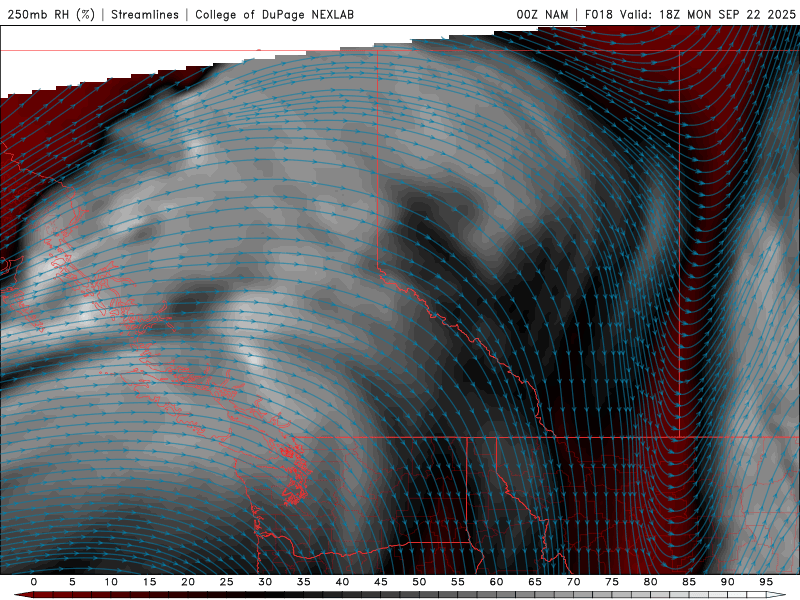800x600 pixels.
Task: Click "College of DuPage NEXLAB" text
Action: pyautogui.click(x=274, y=15)
